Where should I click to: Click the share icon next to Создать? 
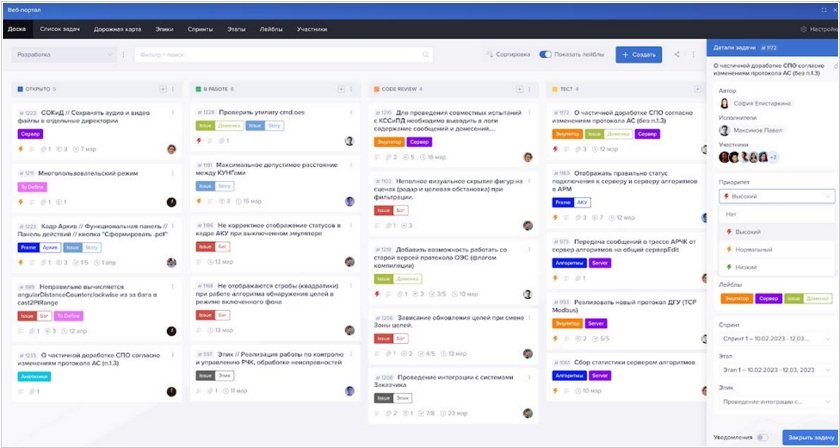pos(677,55)
